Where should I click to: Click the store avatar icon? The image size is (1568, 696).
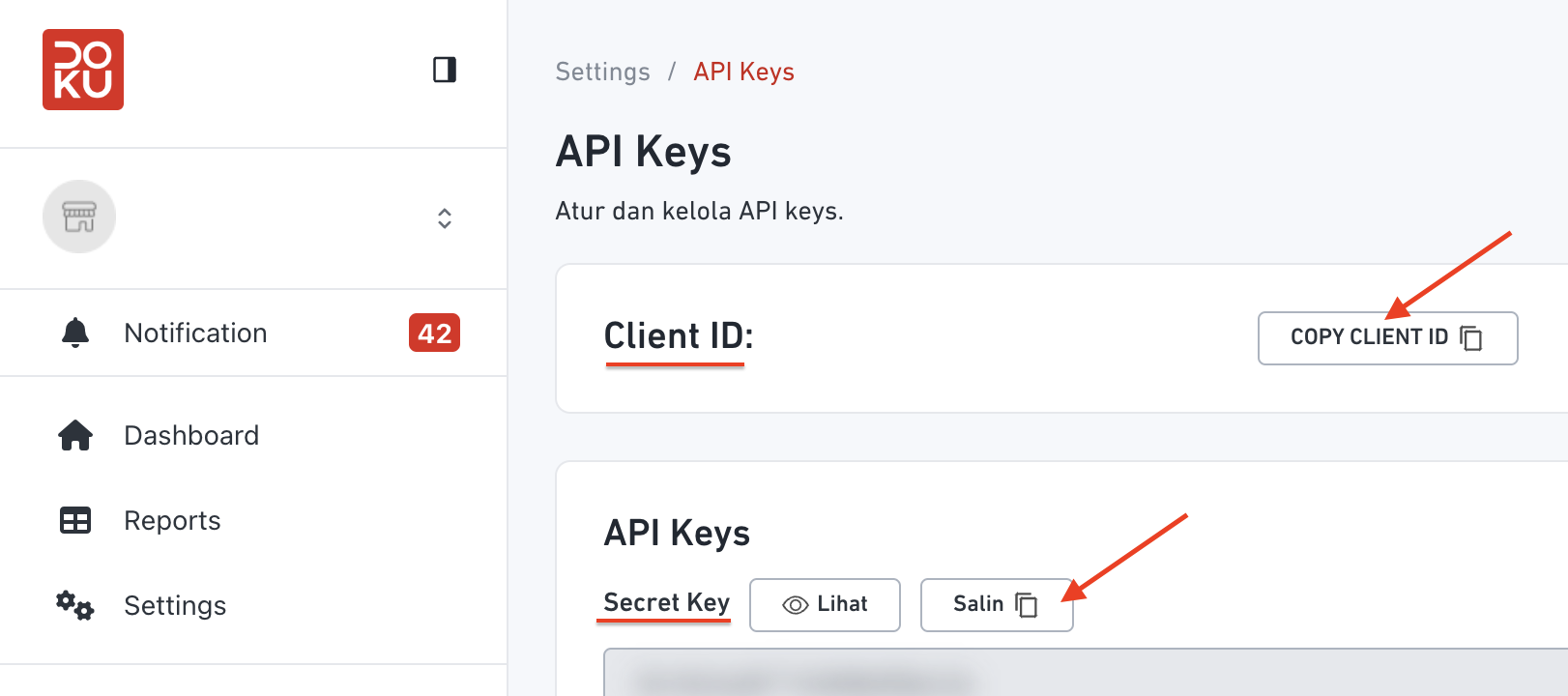tap(79, 217)
